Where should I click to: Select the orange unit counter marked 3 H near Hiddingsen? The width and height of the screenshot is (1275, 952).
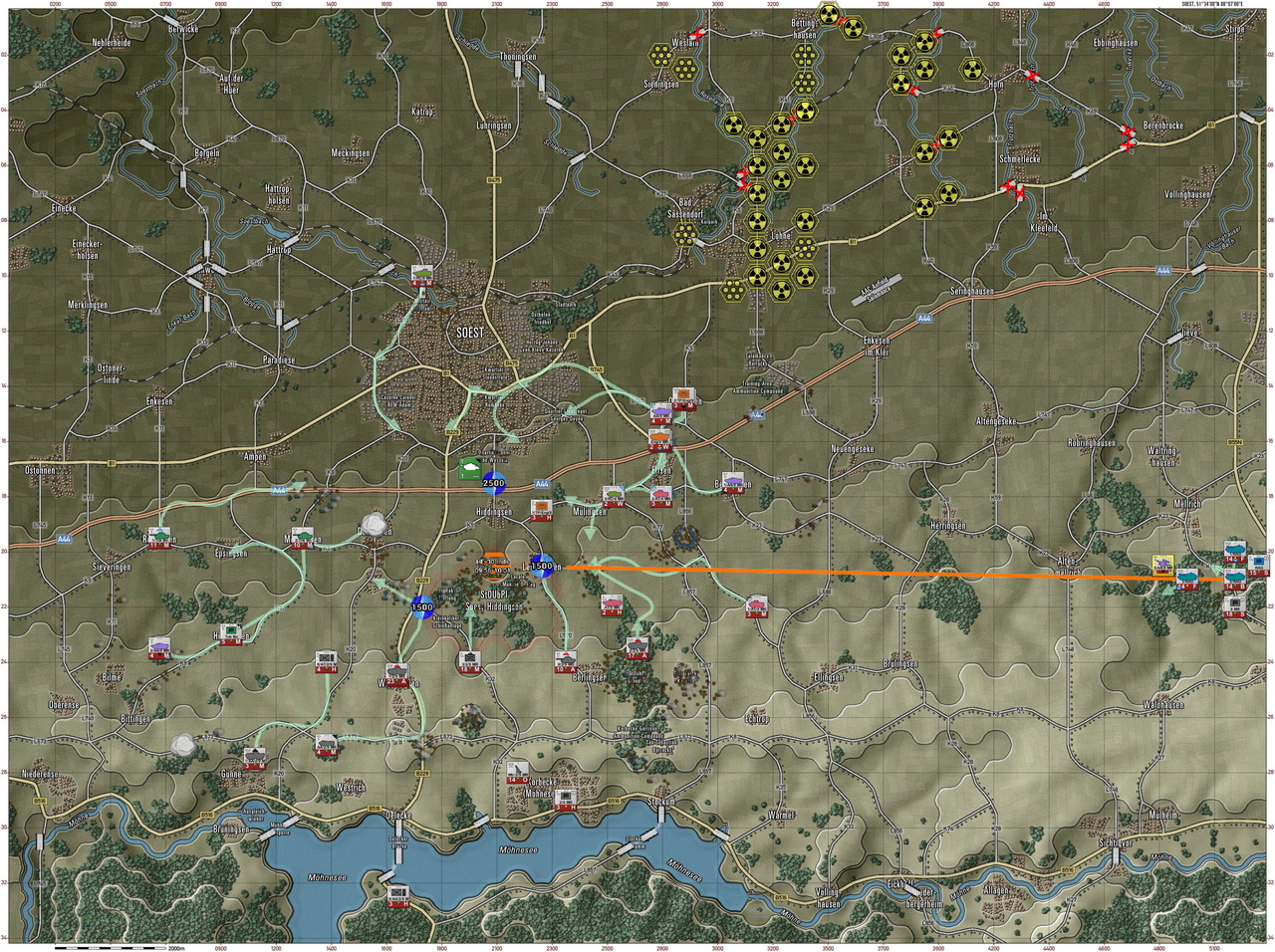pos(542,511)
